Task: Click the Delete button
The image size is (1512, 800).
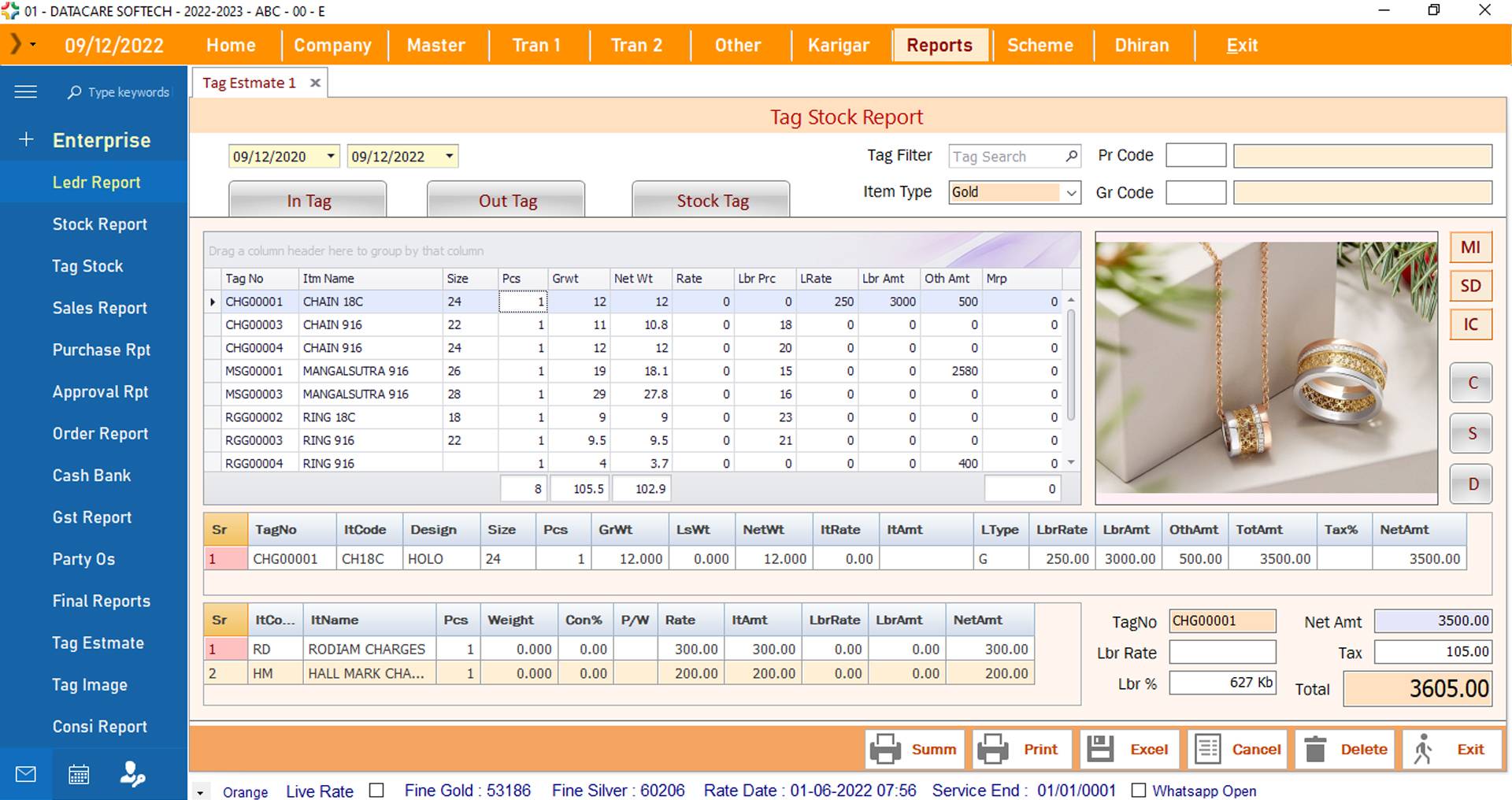Action: (1344, 749)
